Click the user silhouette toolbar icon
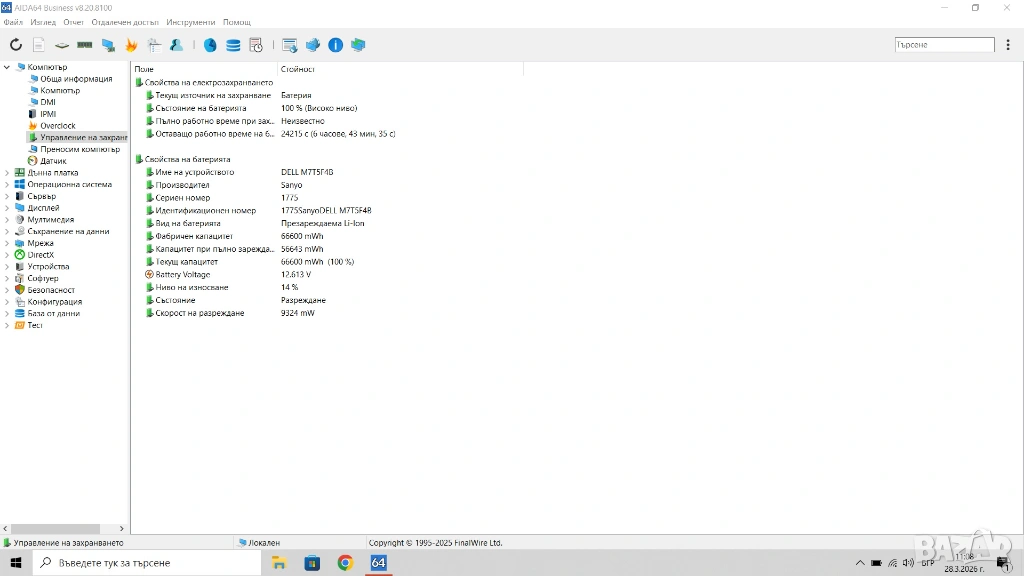 pyautogui.click(x=176, y=45)
